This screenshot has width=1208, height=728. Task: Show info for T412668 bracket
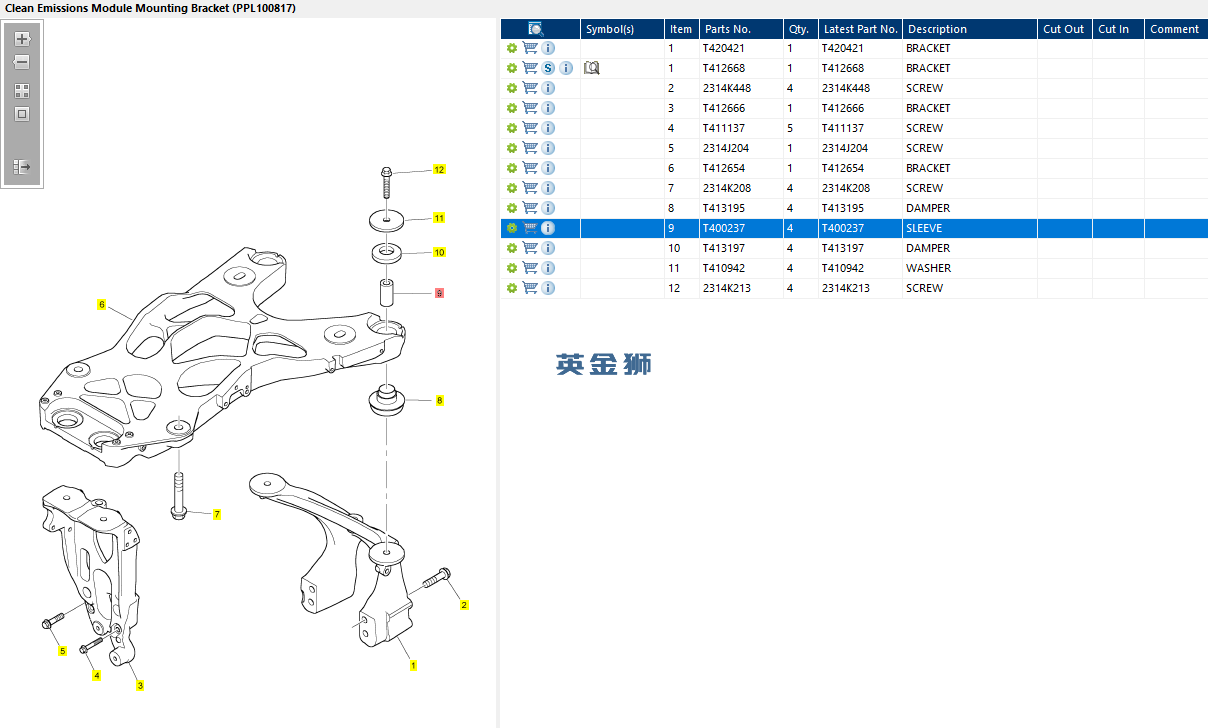point(566,68)
